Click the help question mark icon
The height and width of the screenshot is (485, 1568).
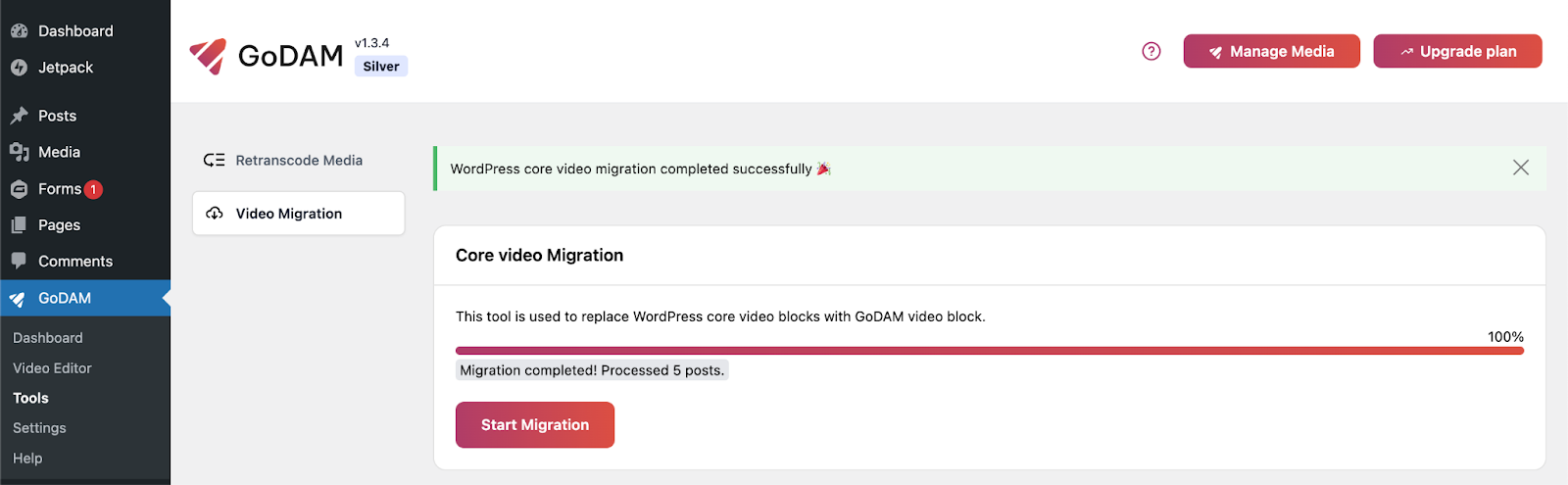click(1151, 51)
